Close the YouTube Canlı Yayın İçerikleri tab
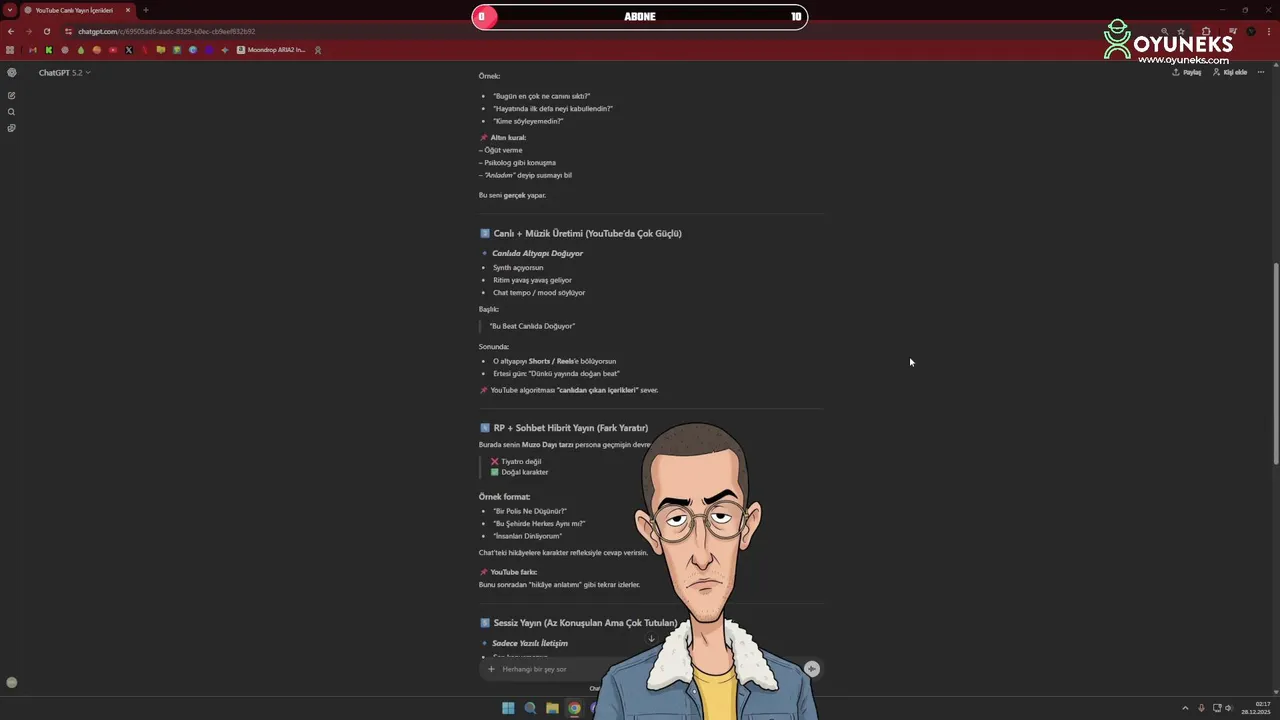The width and height of the screenshot is (1280, 720). tap(128, 10)
